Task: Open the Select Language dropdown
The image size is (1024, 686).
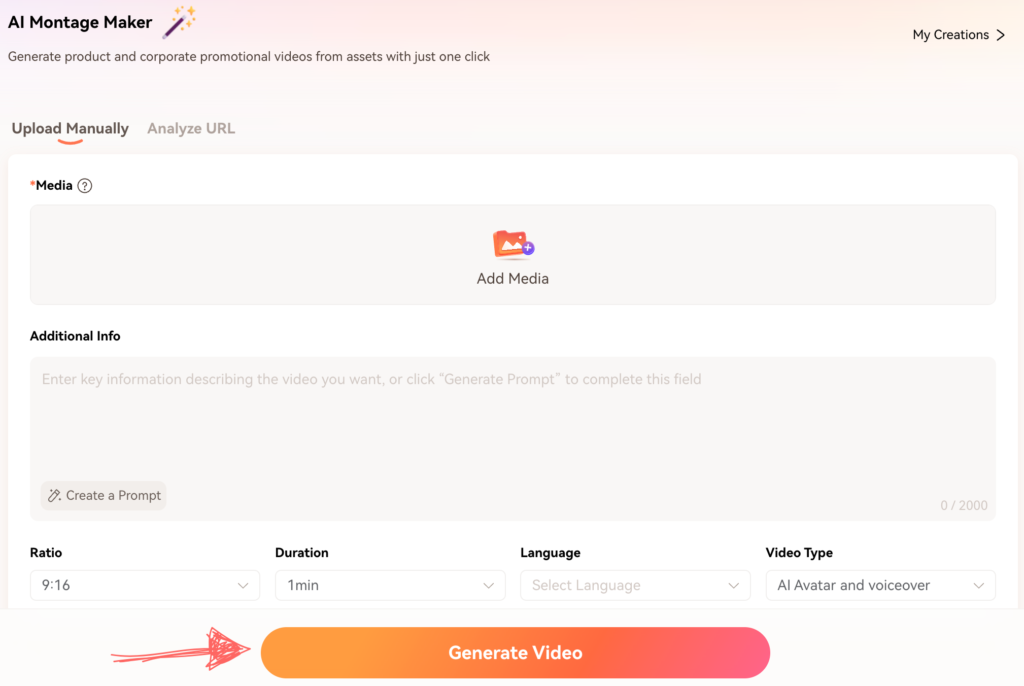Action: pyautogui.click(x=635, y=585)
